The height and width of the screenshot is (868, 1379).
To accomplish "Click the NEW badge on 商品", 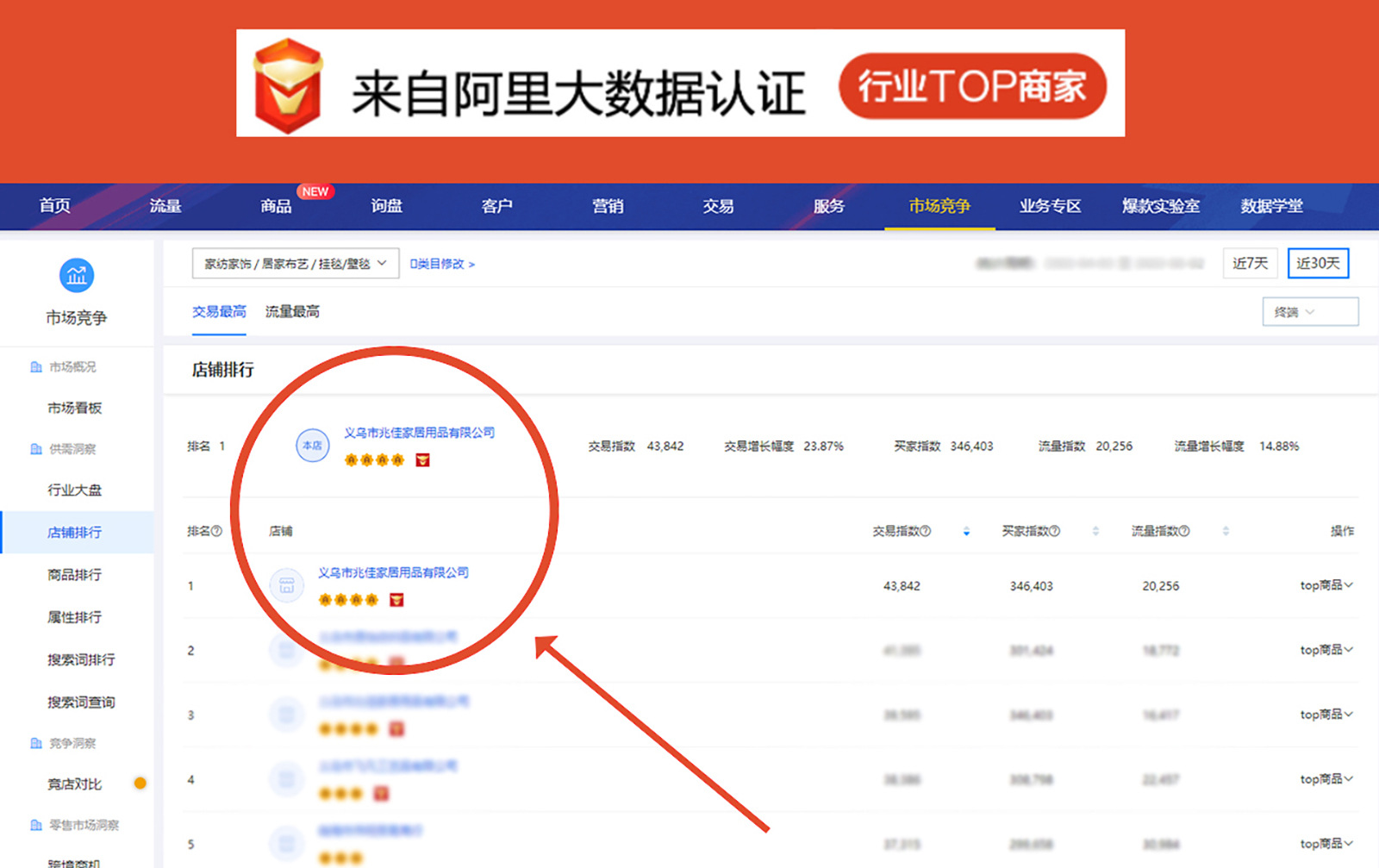I will point(315,191).
